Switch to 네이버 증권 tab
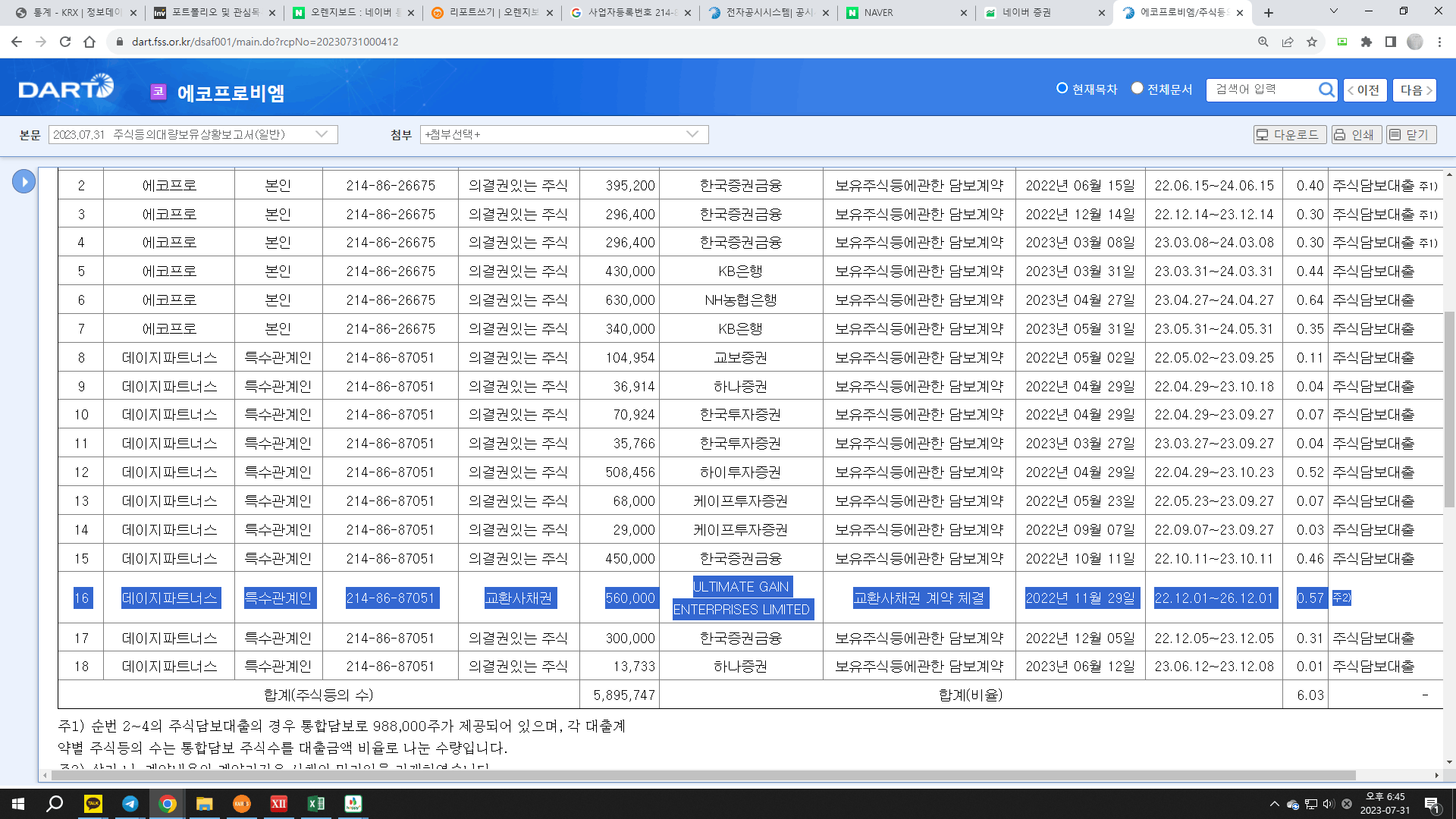1456x819 pixels. (1046, 13)
